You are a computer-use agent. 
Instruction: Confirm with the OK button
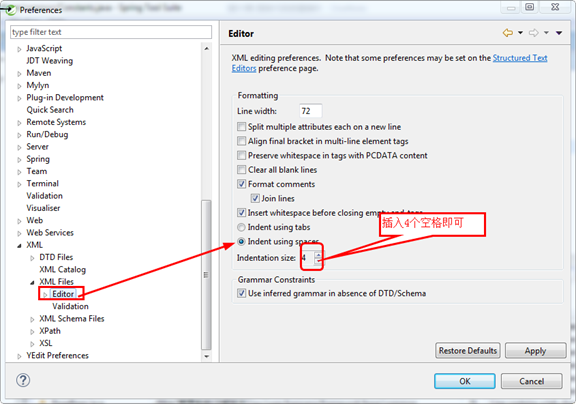click(465, 381)
